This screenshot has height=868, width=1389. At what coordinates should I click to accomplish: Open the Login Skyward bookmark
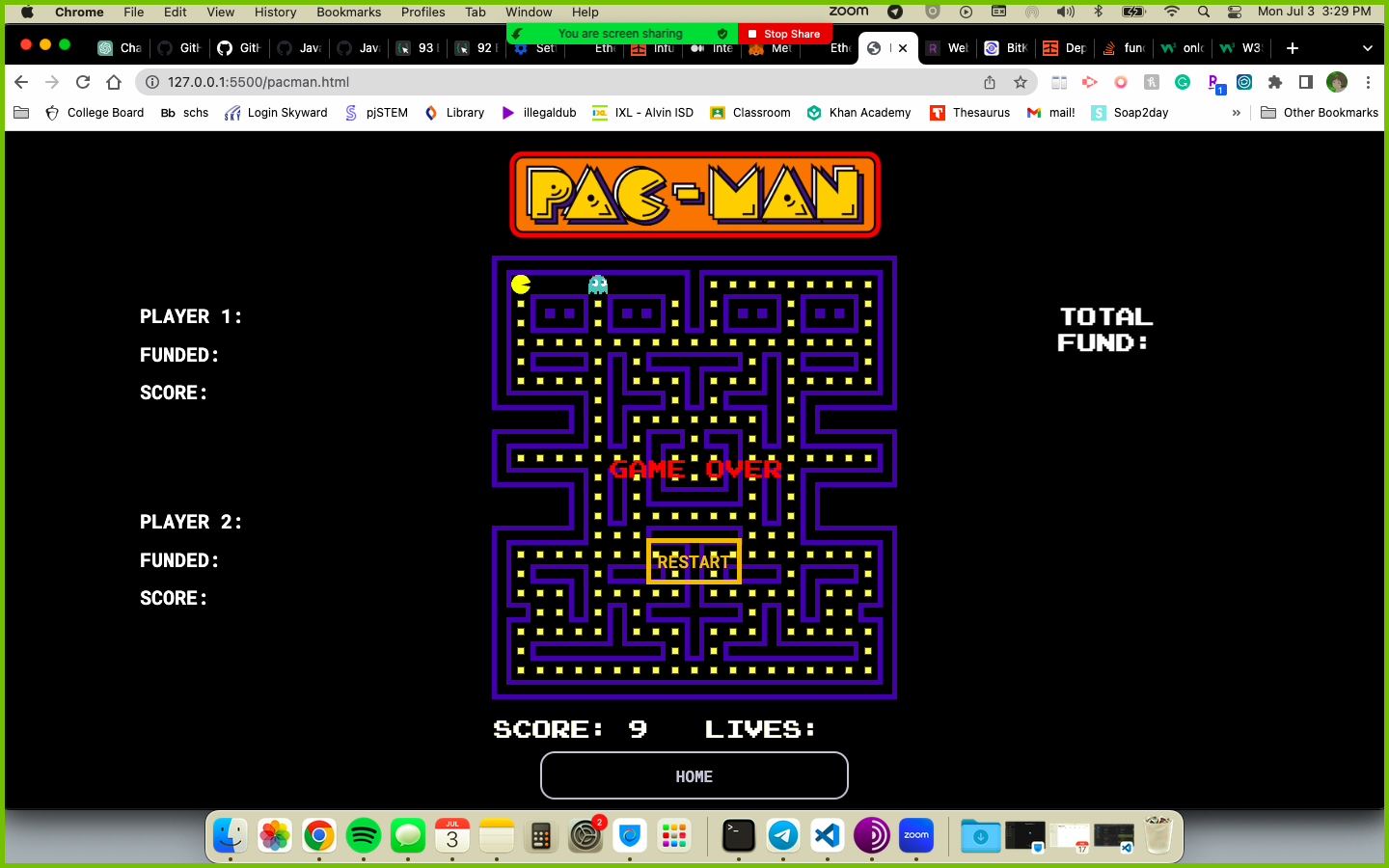click(276, 113)
